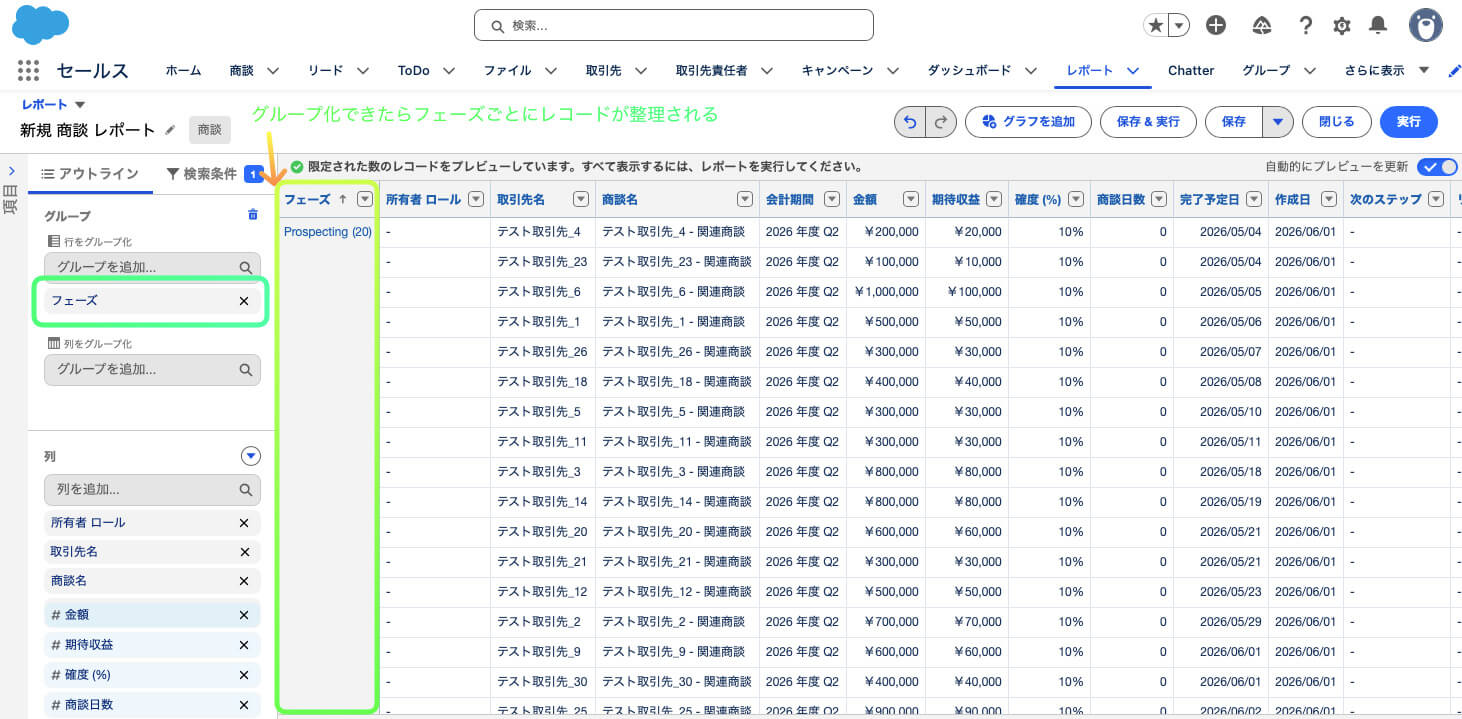This screenshot has width=1462, height=719.
Task: Remove the 期待収益 column from list
Action: point(244,645)
